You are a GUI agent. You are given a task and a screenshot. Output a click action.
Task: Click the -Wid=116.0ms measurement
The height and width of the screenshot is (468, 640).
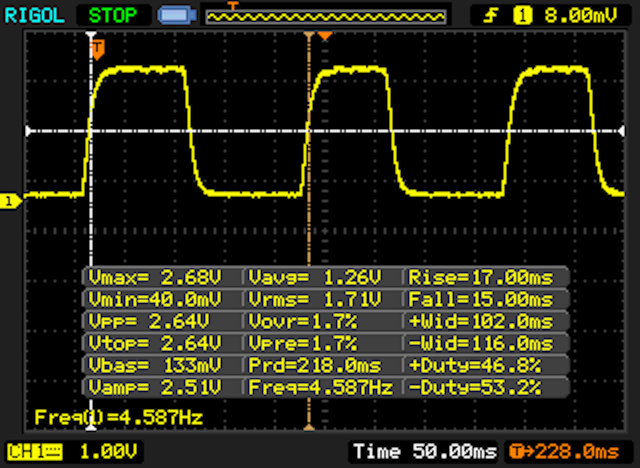point(481,343)
